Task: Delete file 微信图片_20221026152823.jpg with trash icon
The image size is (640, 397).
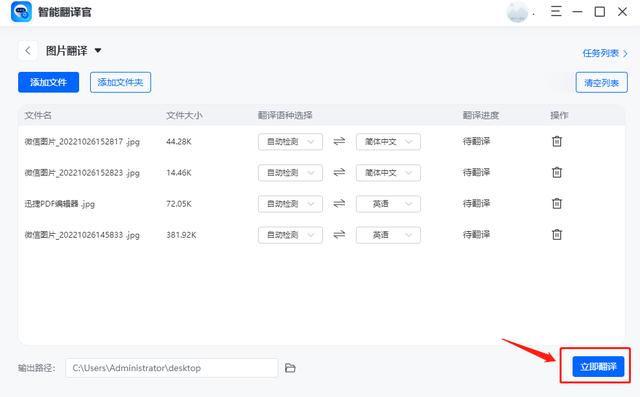Action: pos(557,173)
